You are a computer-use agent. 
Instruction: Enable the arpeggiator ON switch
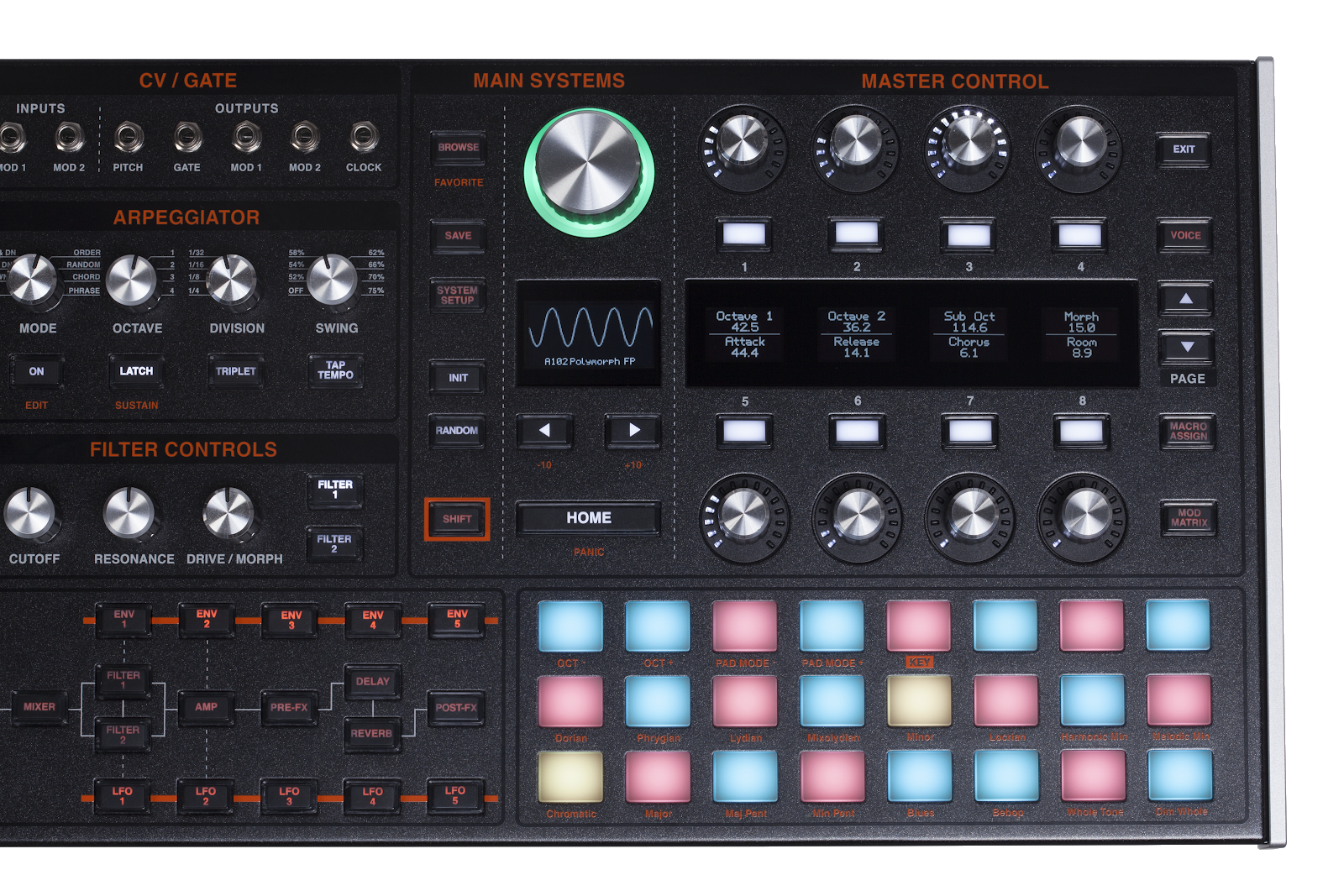(37, 371)
